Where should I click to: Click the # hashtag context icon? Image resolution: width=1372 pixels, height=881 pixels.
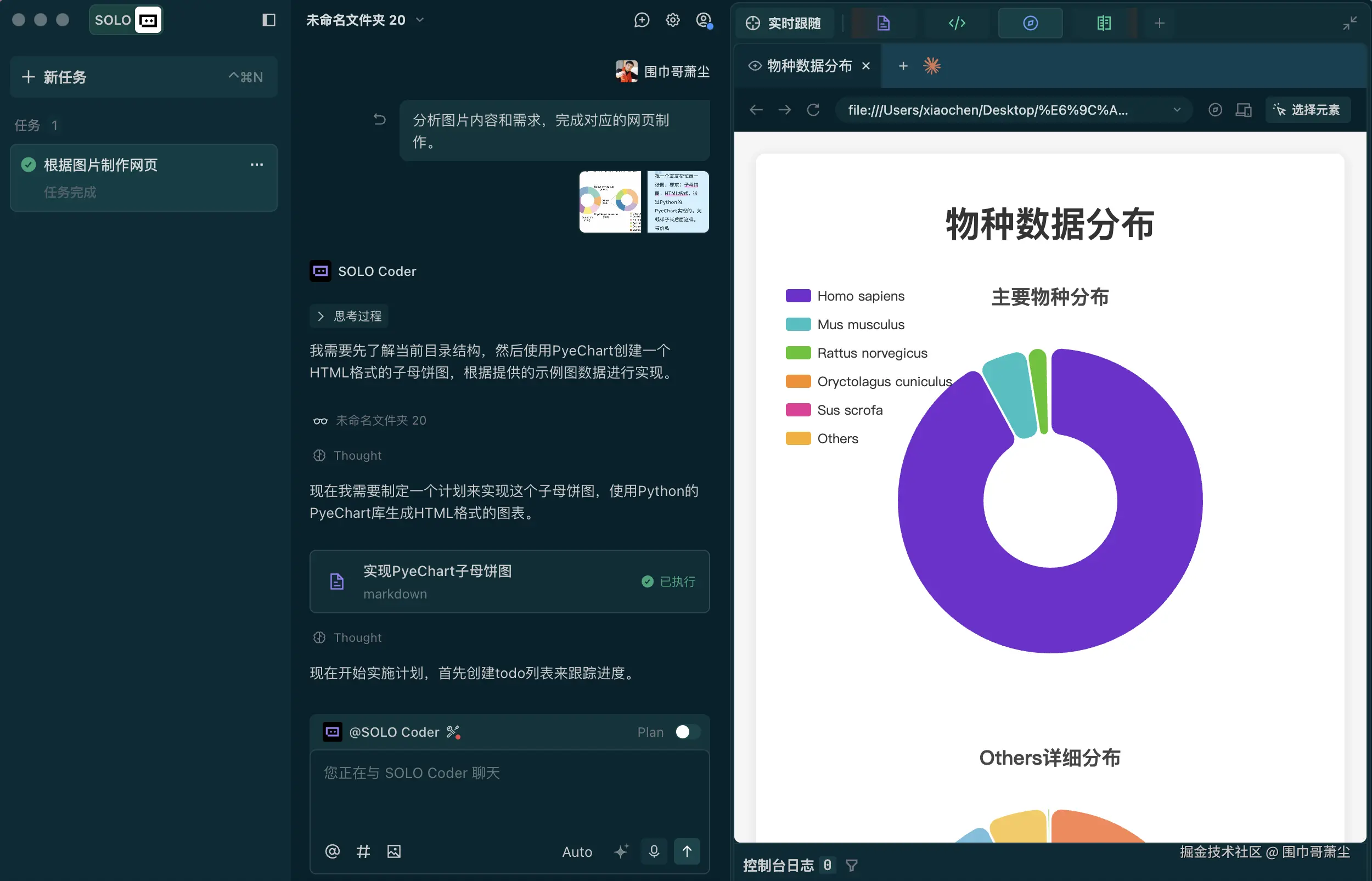click(x=363, y=851)
